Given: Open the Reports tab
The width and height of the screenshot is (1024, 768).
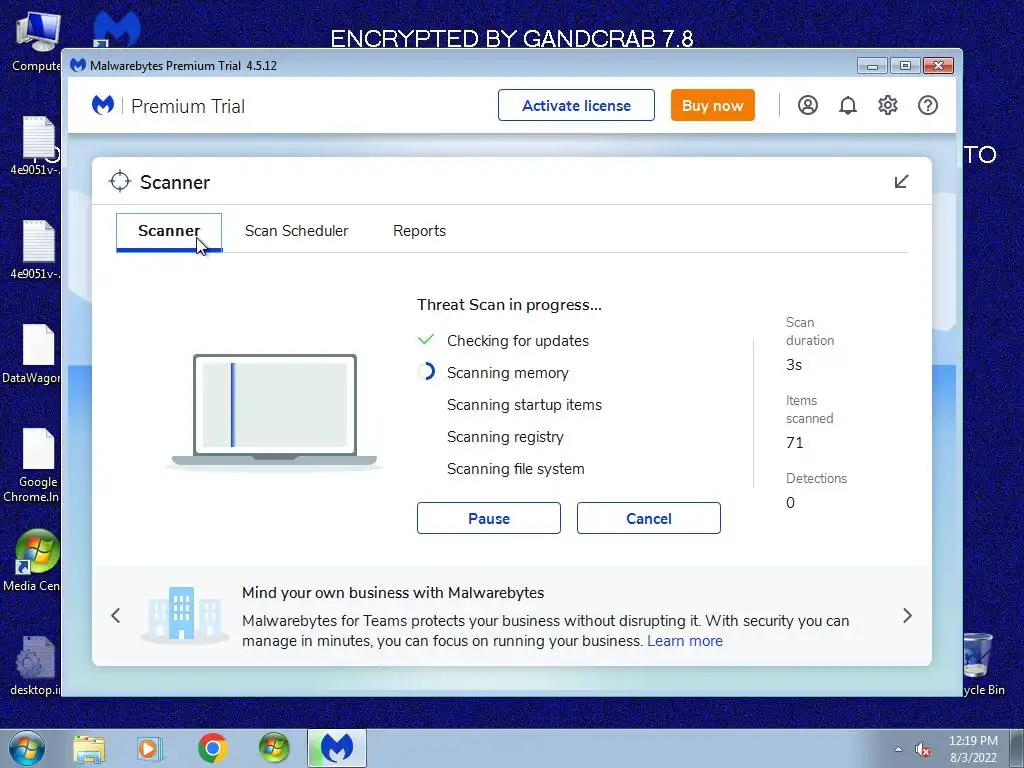Looking at the screenshot, I should tap(419, 231).
